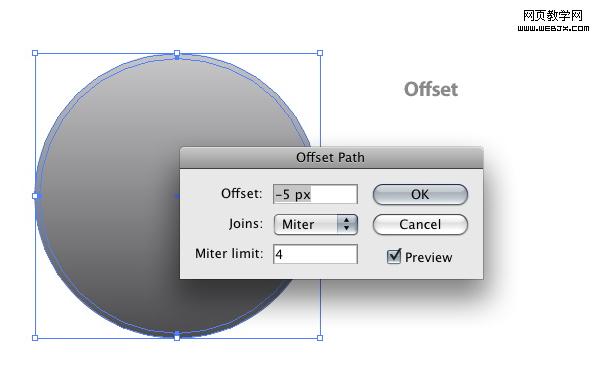
Task: Select the top-left bounding box handle
Action: pos(35,53)
